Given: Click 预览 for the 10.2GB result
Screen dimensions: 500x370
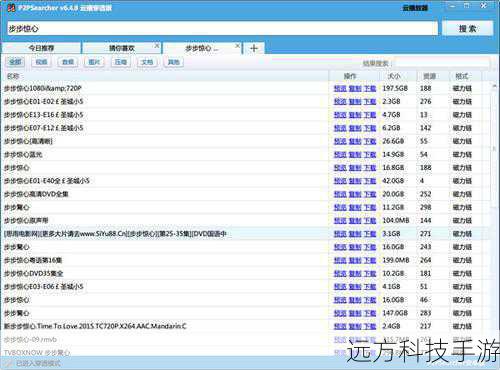Looking at the screenshot, I should click(340, 273).
